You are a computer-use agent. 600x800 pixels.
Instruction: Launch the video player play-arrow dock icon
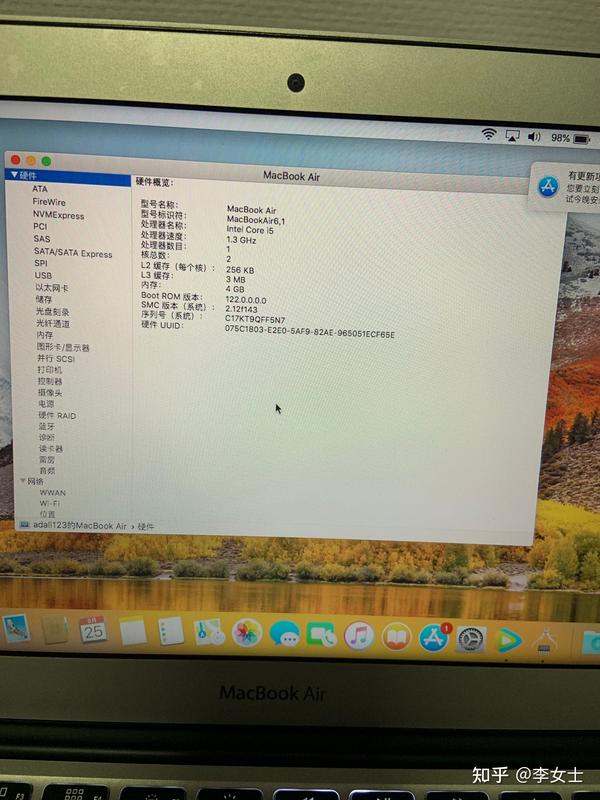tap(508, 641)
